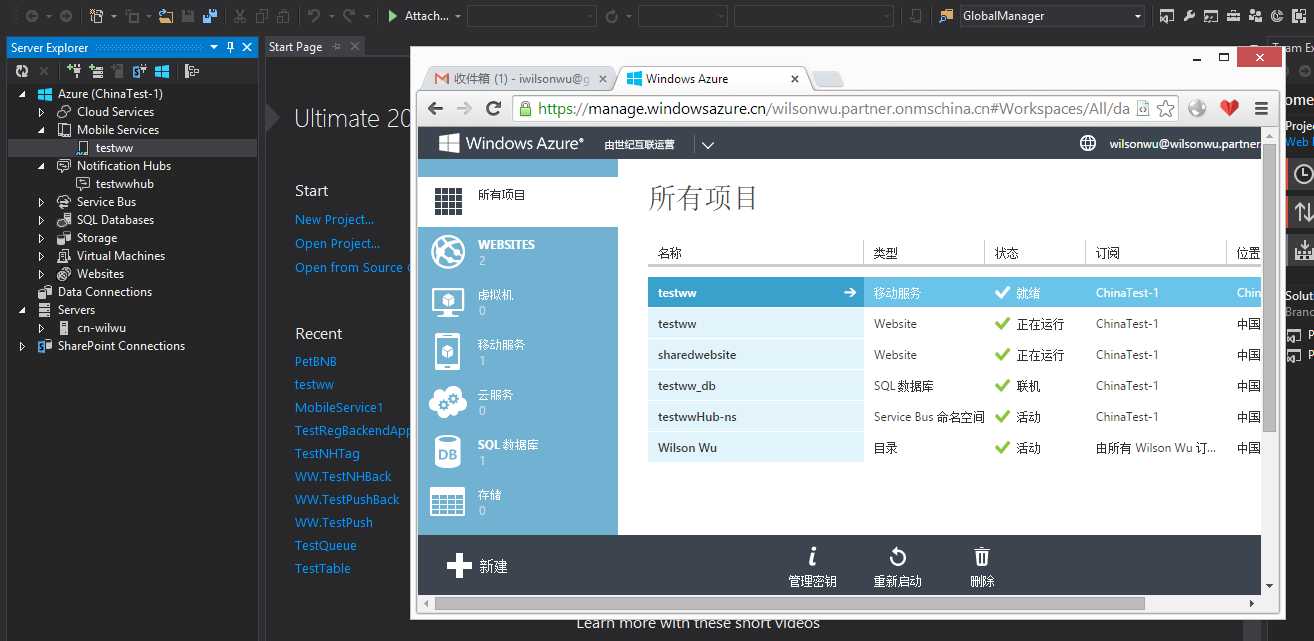Open 存储 section in the Azure sidebar
This screenshot has width=1314, height=641.
click(x=517, y=502)
